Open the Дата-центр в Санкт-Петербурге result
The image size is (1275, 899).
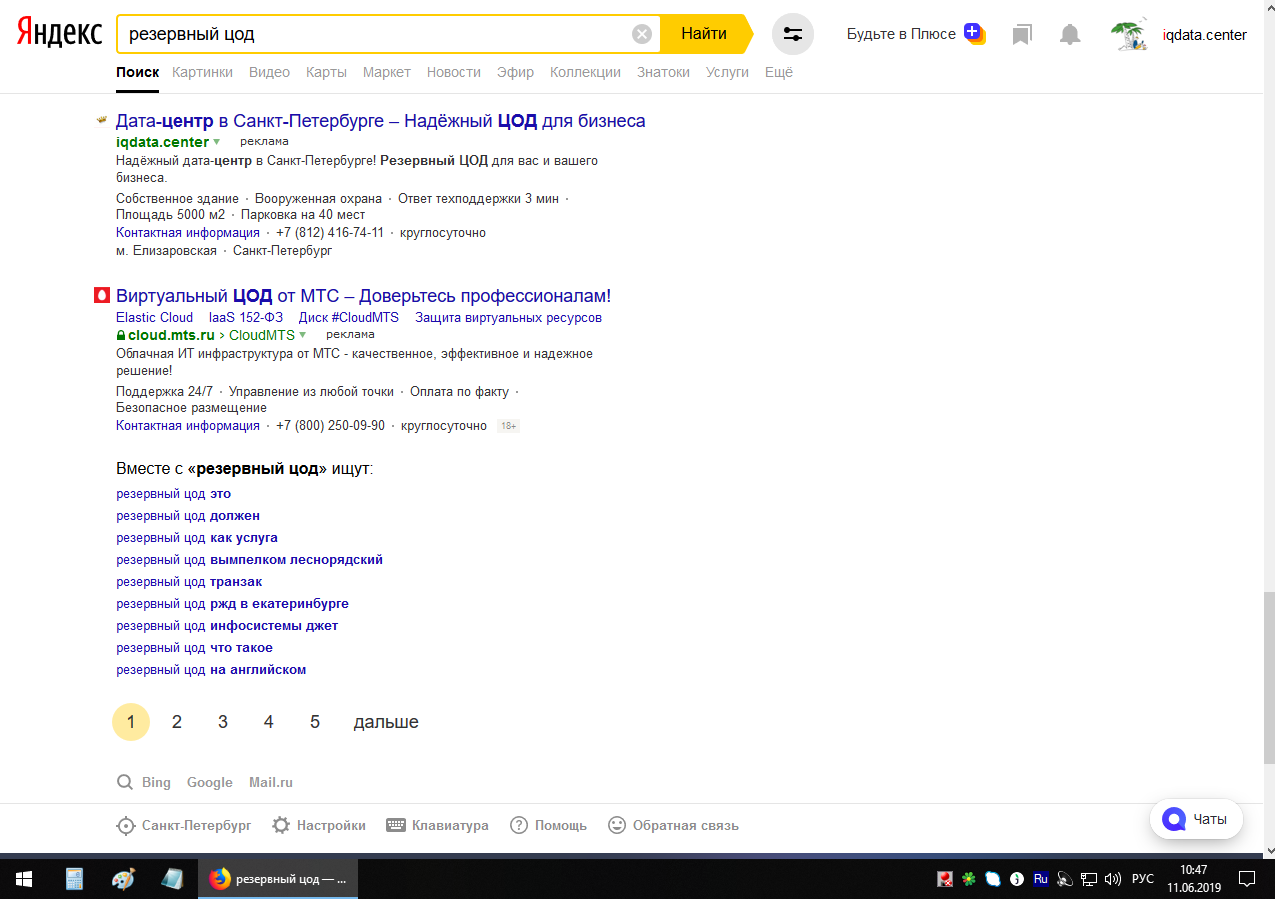click(380, 121)
